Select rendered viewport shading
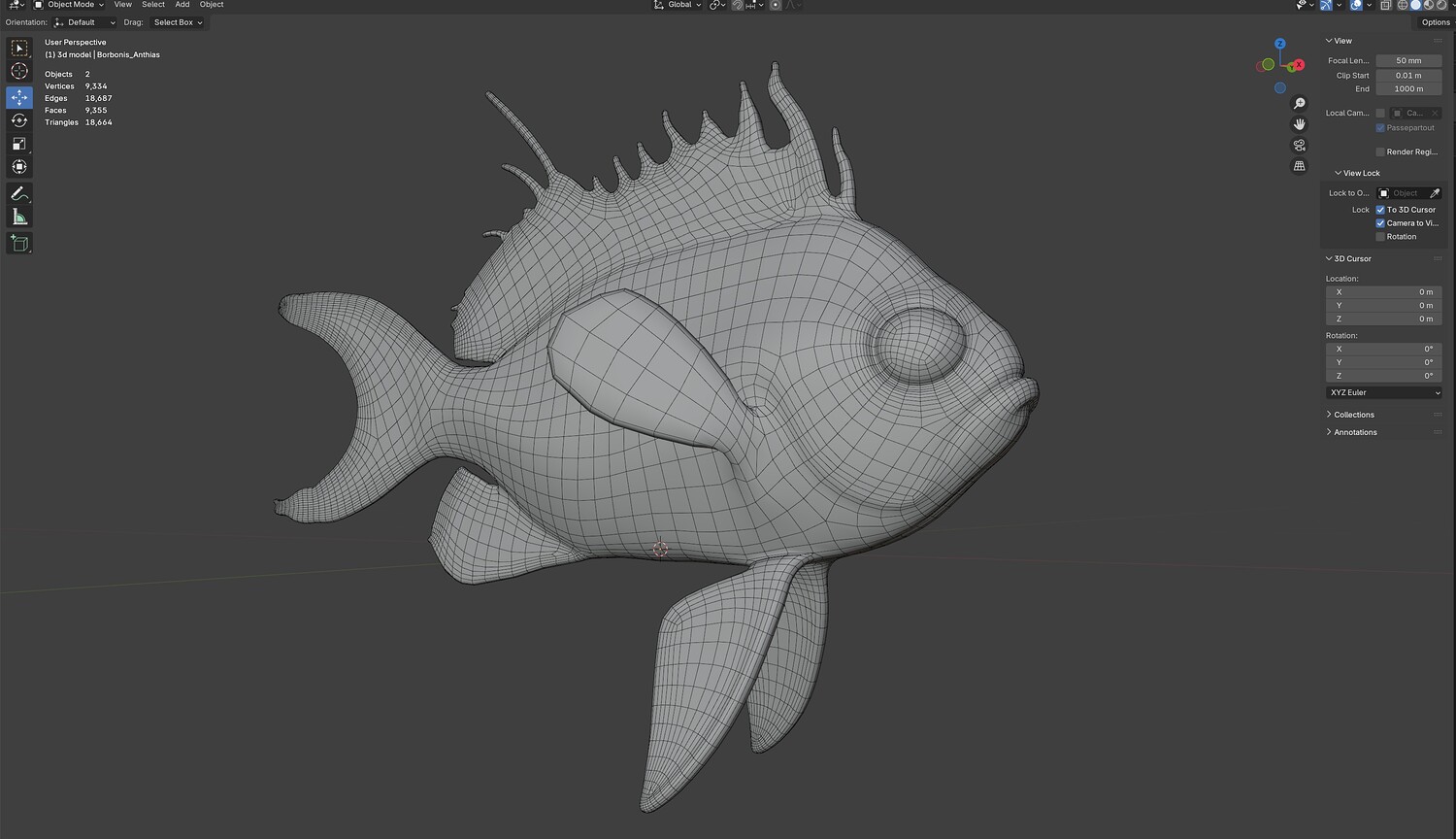The width and height of the screenshot is (1456, 839). [1440, 5]
